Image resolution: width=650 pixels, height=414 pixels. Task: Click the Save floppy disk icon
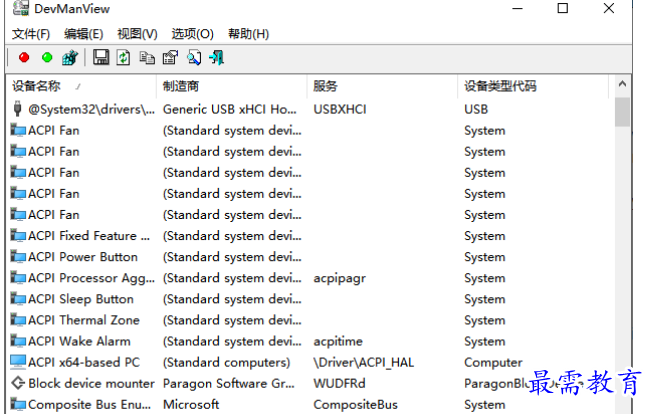point(101,57)
